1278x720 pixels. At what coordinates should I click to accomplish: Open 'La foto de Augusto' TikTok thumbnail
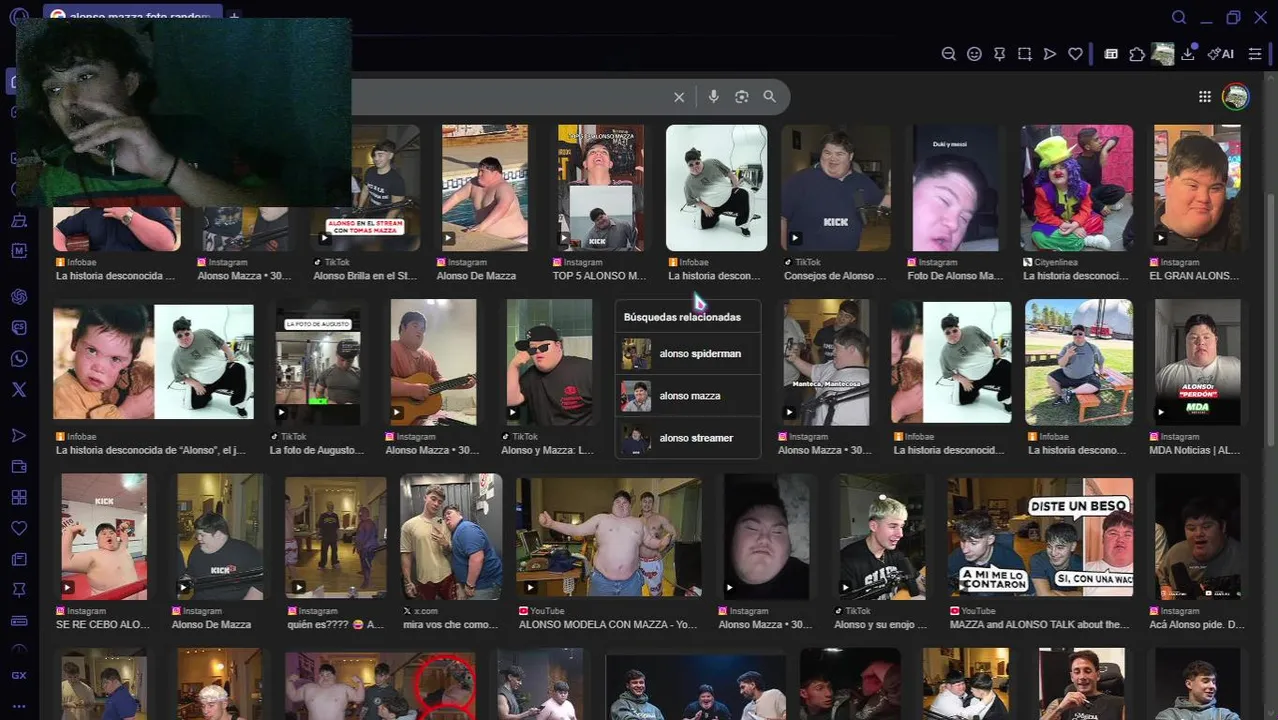click(317, 362)
